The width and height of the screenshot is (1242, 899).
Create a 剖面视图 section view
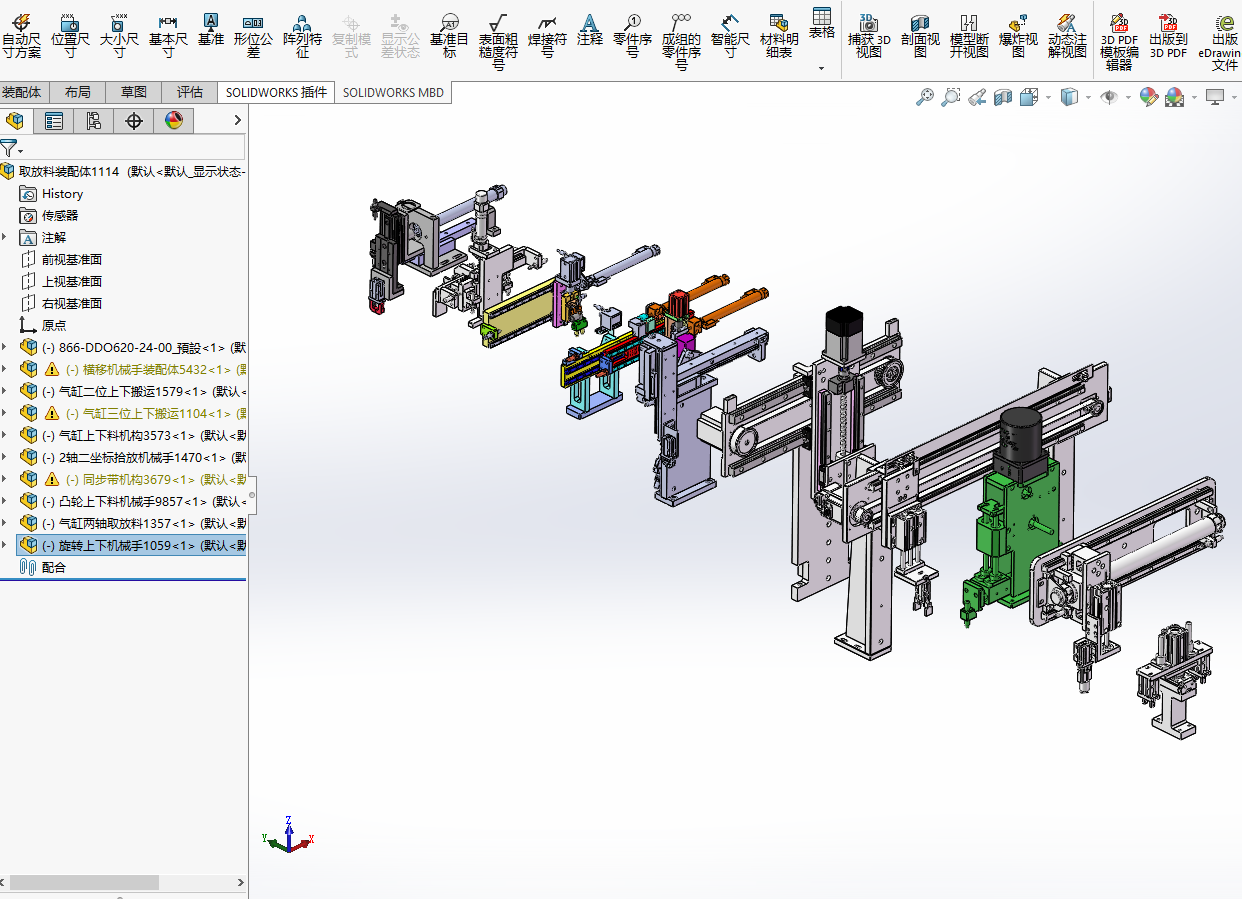point(920,36)
